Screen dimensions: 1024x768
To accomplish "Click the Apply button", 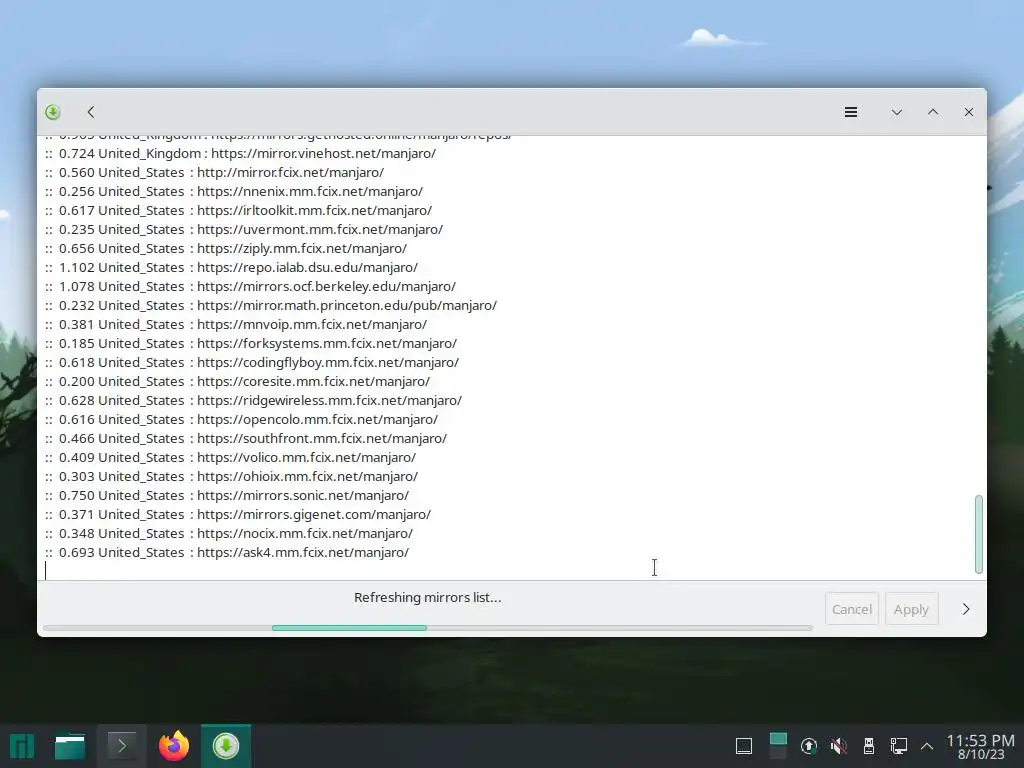I will (911, 609).
